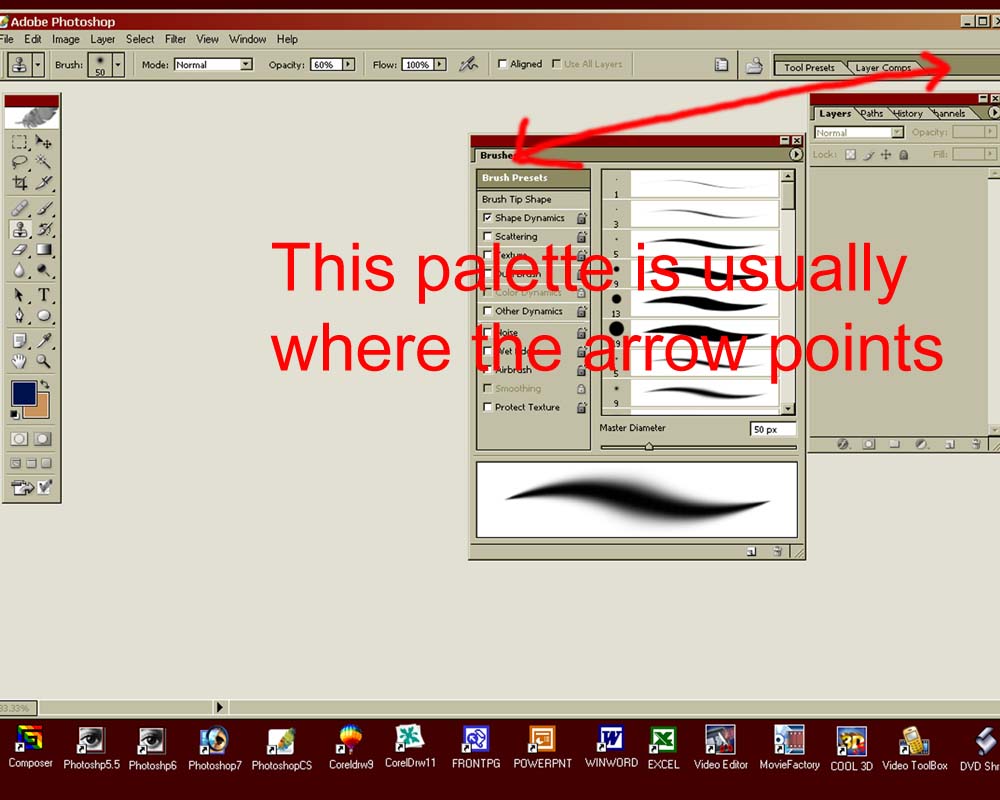Image resolution: width=1000 pixels, height=800 pixels.
Task: Toggle the Aligned option checkbox
Action: pyautogui.click(x=502, y=64)
